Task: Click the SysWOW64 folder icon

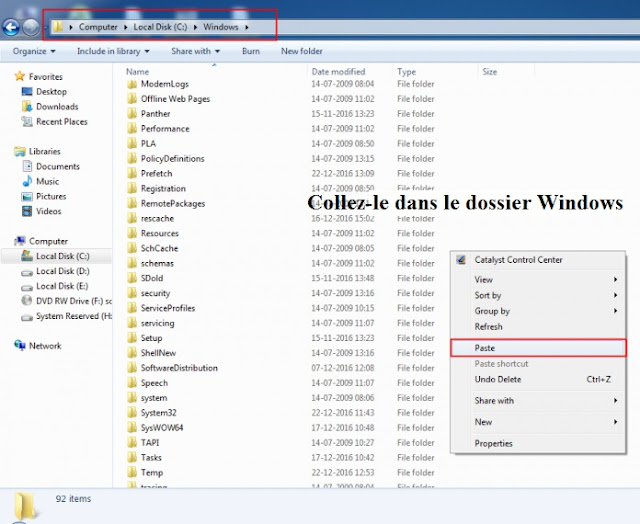Action: [x=132, y=428]
